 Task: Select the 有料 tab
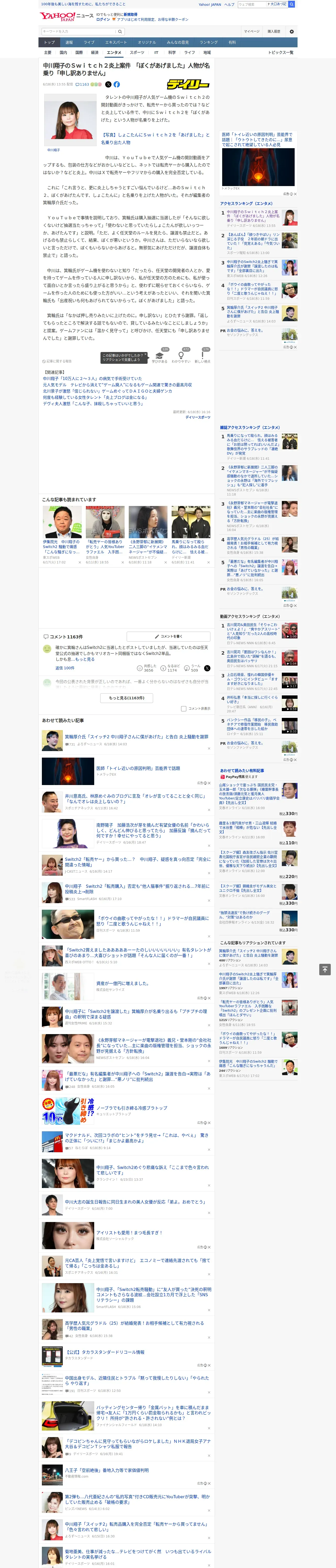(232, 43)
